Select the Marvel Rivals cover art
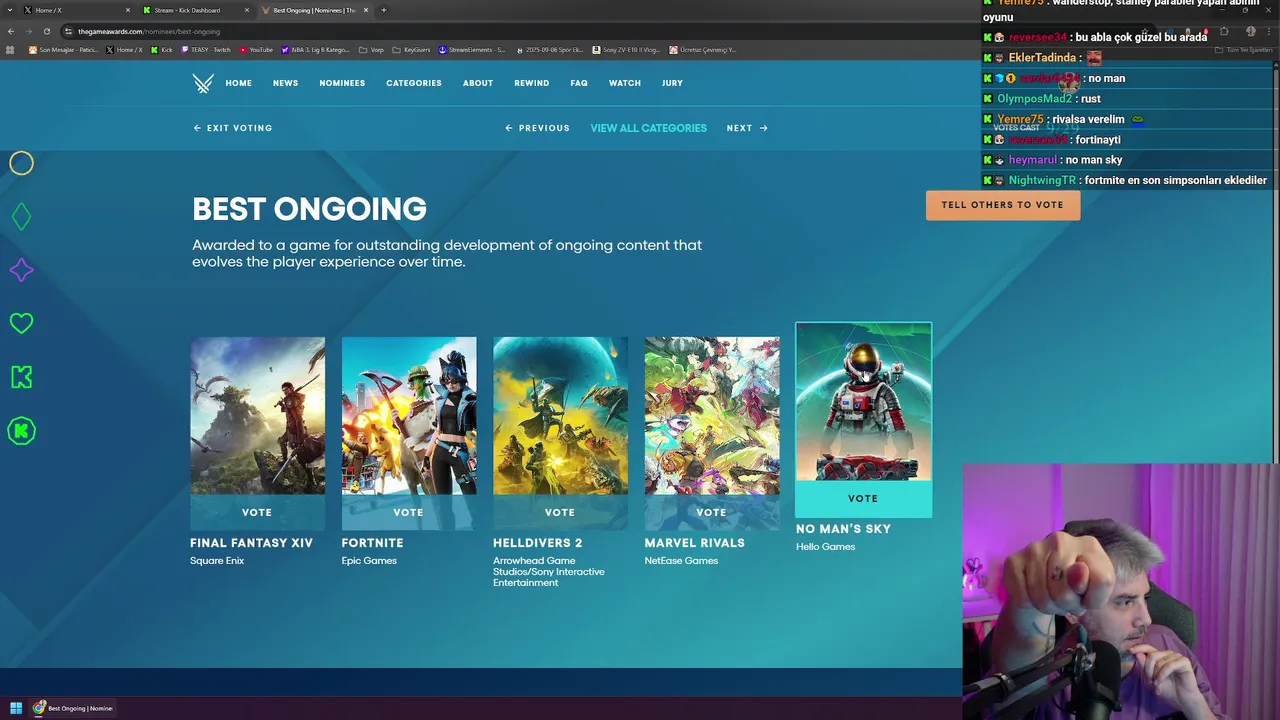This screenshot has height=720, width=1280. (712, 416)
